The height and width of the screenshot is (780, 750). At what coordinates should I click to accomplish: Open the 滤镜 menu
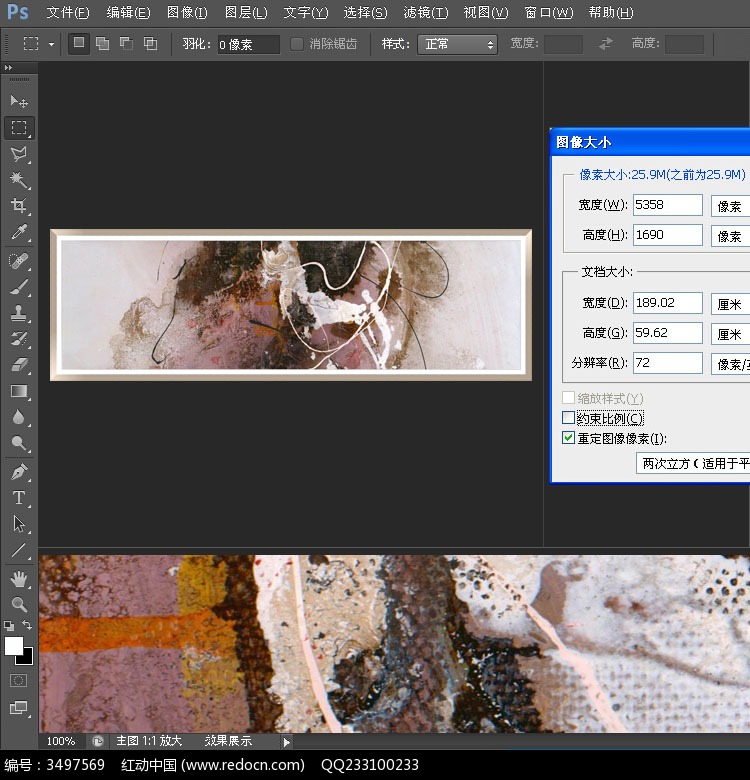426,12
